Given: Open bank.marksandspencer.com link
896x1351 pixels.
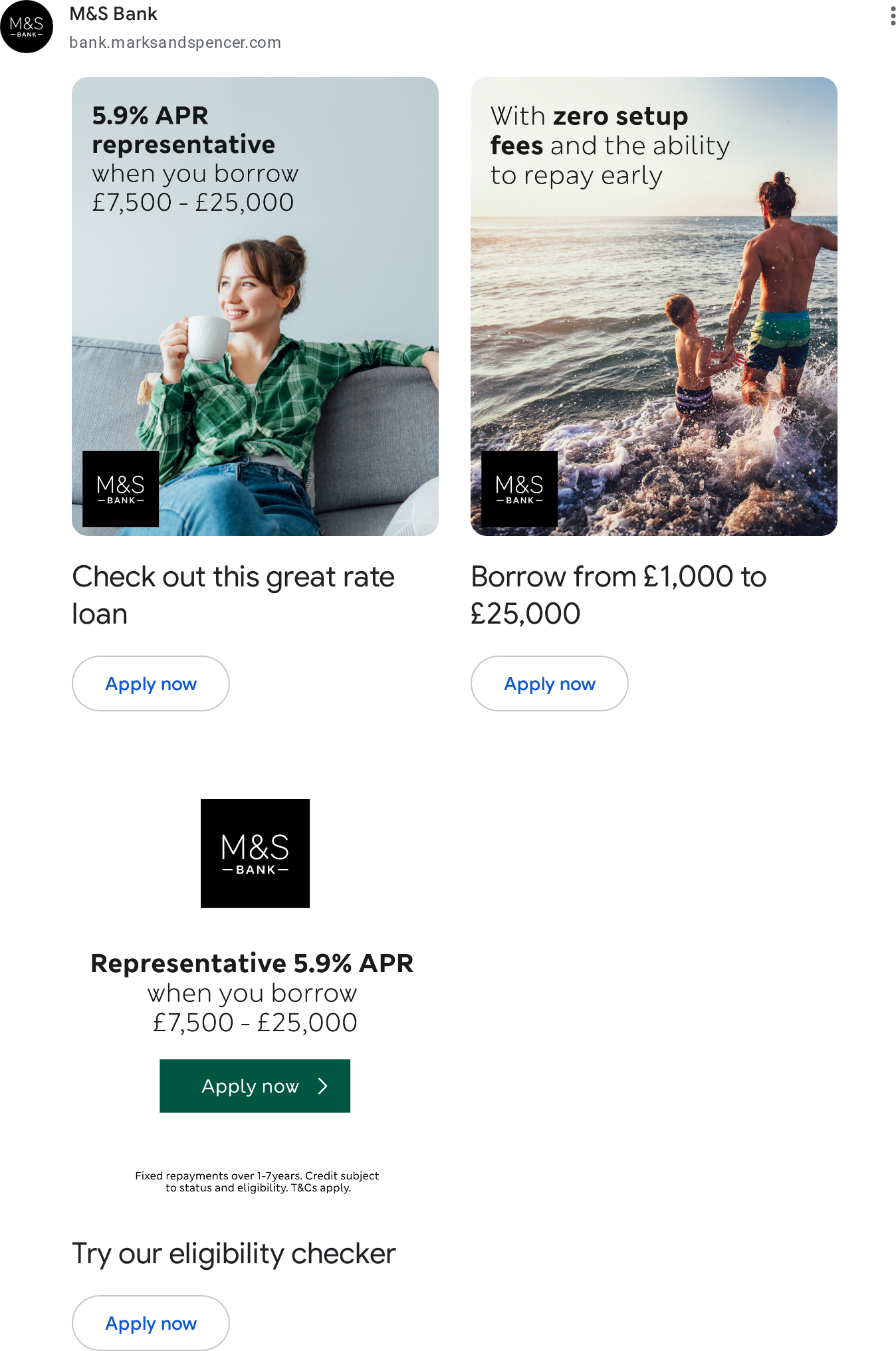Looking at the screenshot, I should point(175,43).
